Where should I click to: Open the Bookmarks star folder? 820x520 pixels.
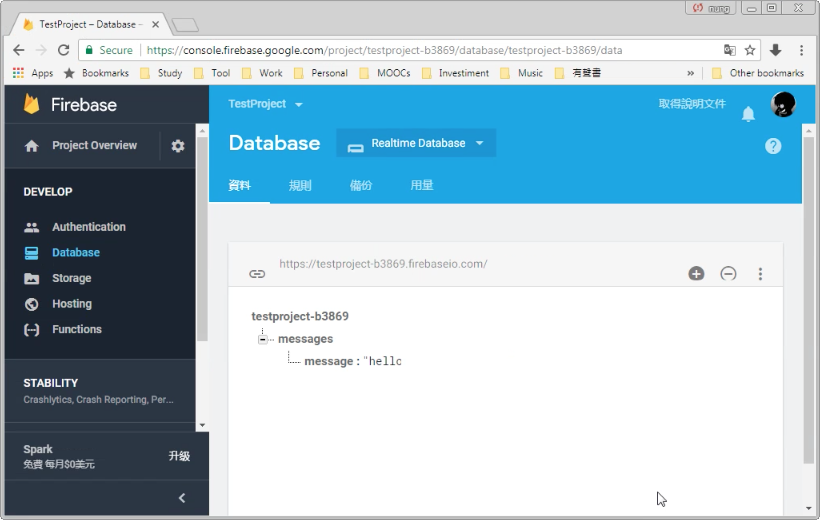coord(96,73)
